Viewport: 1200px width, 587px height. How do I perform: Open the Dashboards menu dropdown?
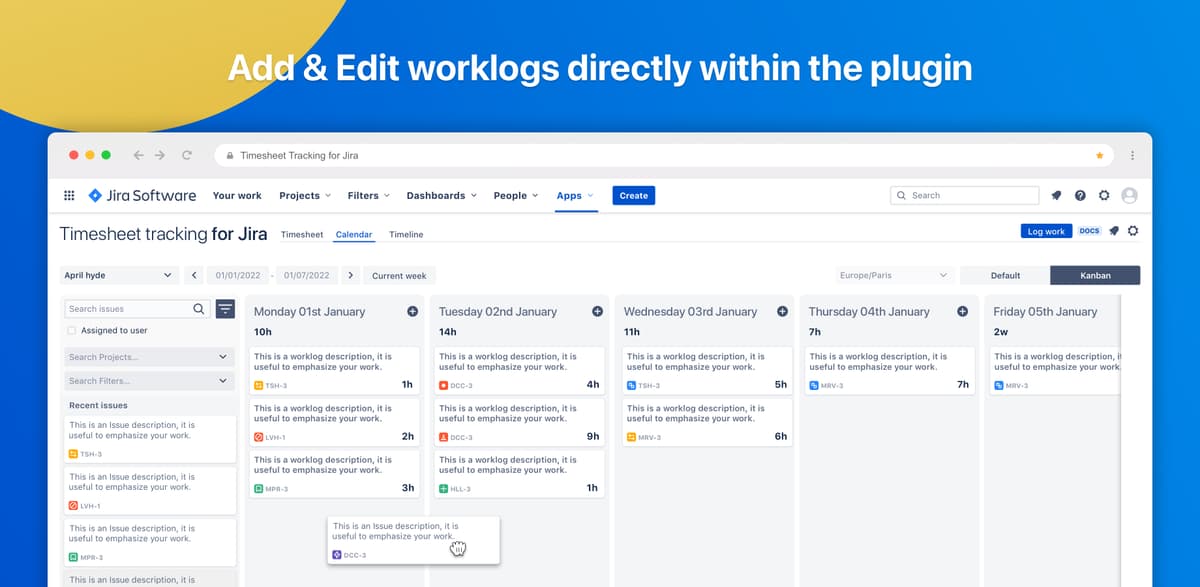pos(442,196)
